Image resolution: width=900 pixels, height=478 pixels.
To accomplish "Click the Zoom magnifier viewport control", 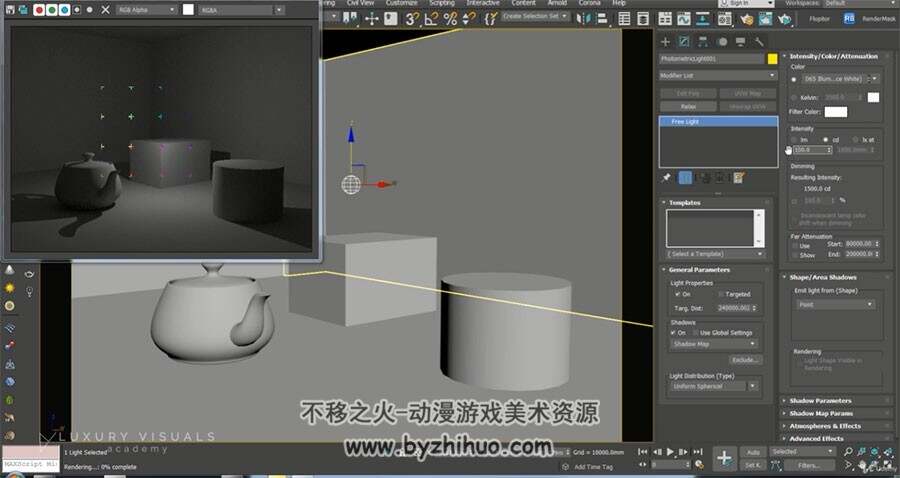I will click(848, 452).
